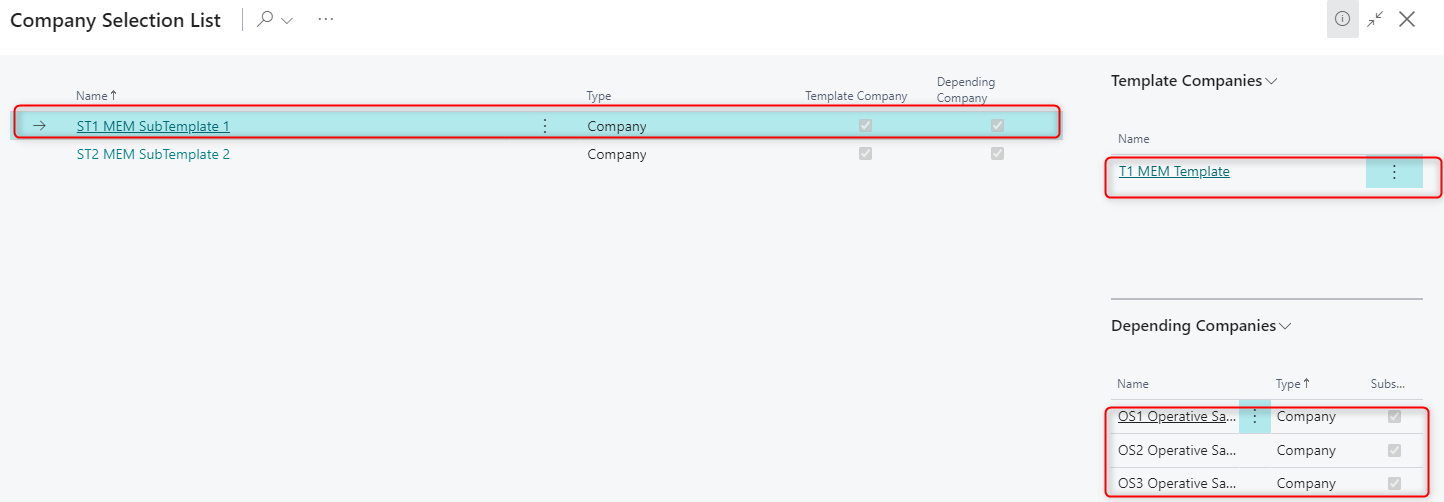
Task: Collapse the page with the arrows icon
Action: 1376,19
